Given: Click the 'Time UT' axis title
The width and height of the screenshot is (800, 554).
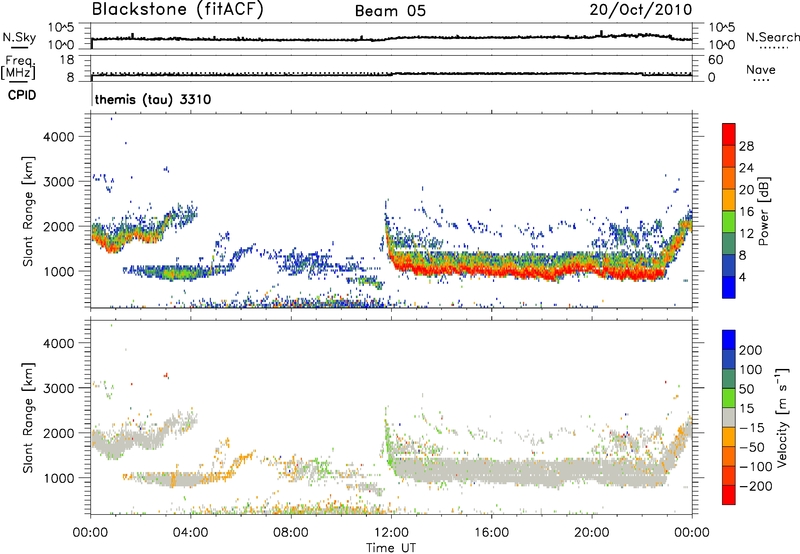Looking at the screenshot, I should coord(391,548).
